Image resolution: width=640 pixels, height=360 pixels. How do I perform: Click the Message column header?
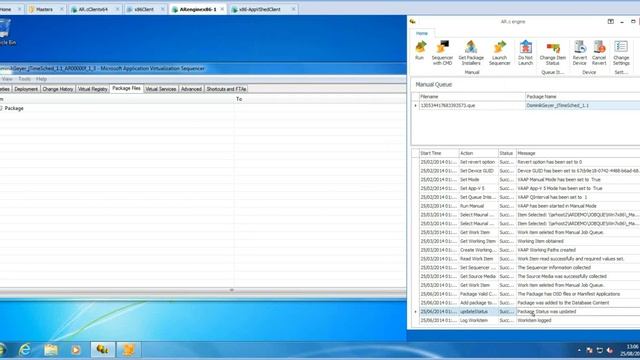tap(578, 153)
